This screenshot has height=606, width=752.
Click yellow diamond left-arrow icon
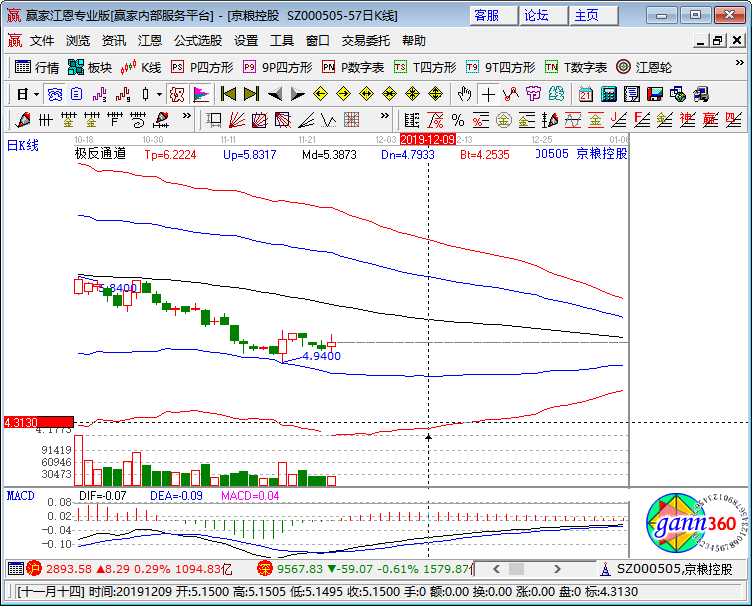click(x=320, y=94)
